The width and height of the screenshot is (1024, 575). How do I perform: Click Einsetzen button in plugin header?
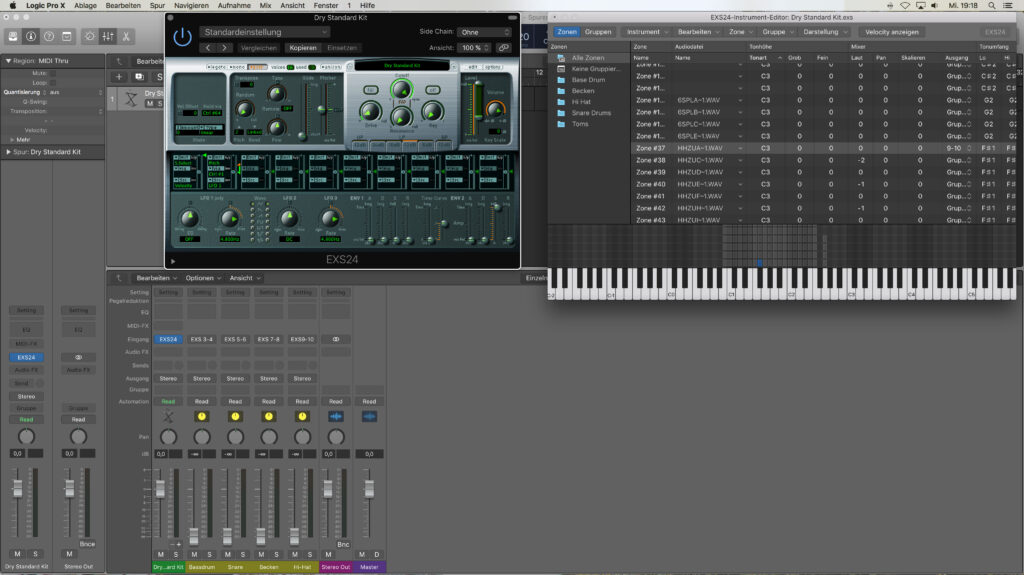[342, 48]
